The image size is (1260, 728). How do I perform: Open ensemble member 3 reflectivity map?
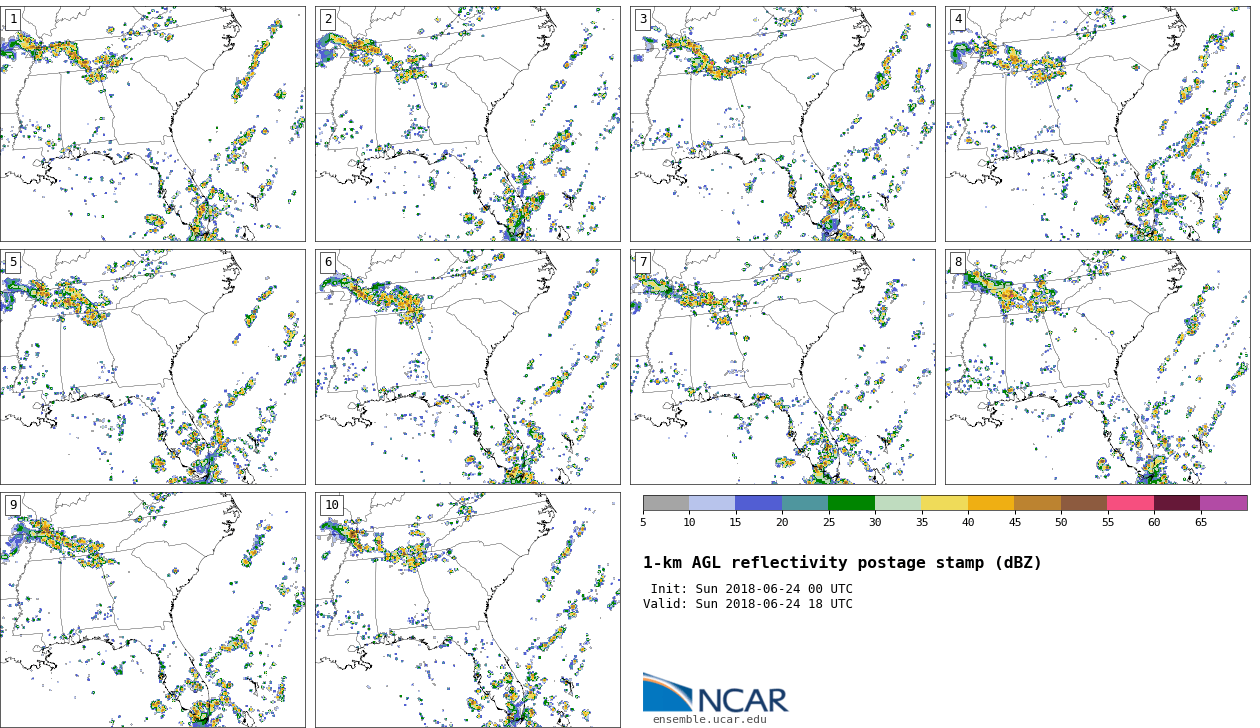(x=782, y=124)
